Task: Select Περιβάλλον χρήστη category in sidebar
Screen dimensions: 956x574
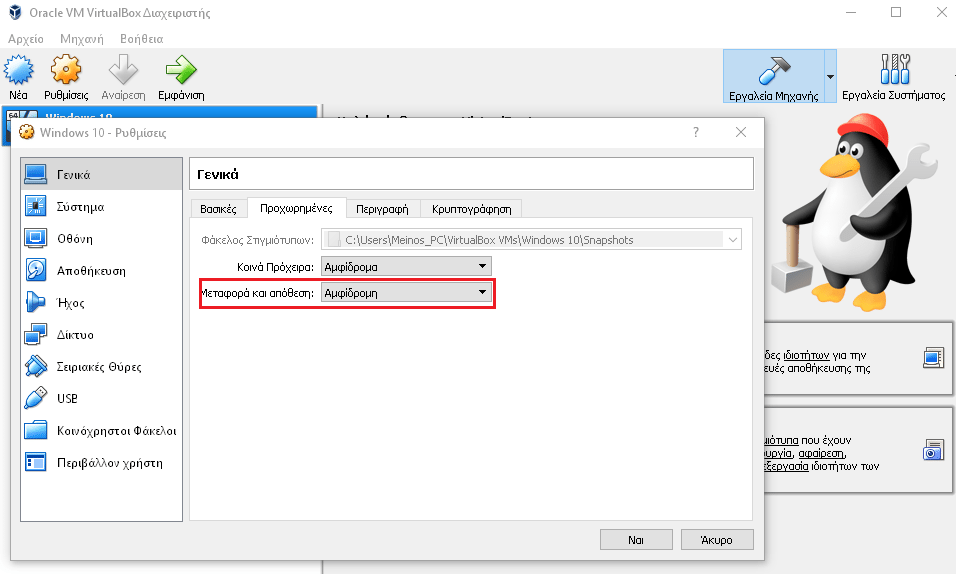Action: [x=101, y=462]
